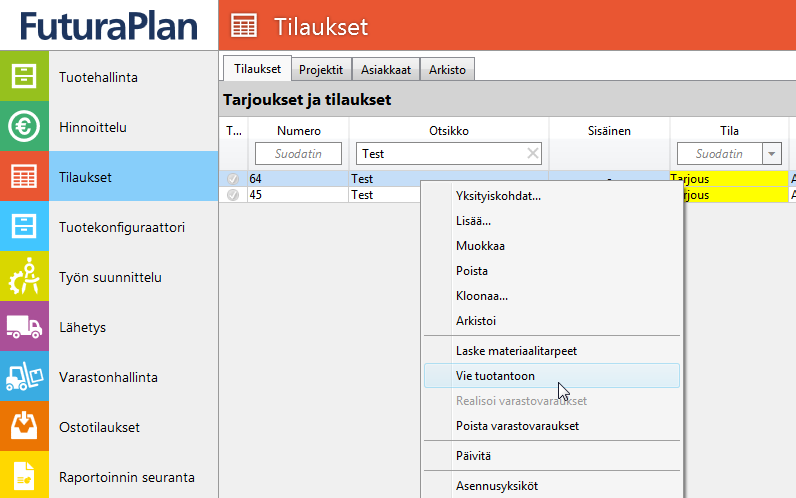Go to Varastonhallinta sidebar label
Viewport: 796px width, 498px height.
(108, 377)
